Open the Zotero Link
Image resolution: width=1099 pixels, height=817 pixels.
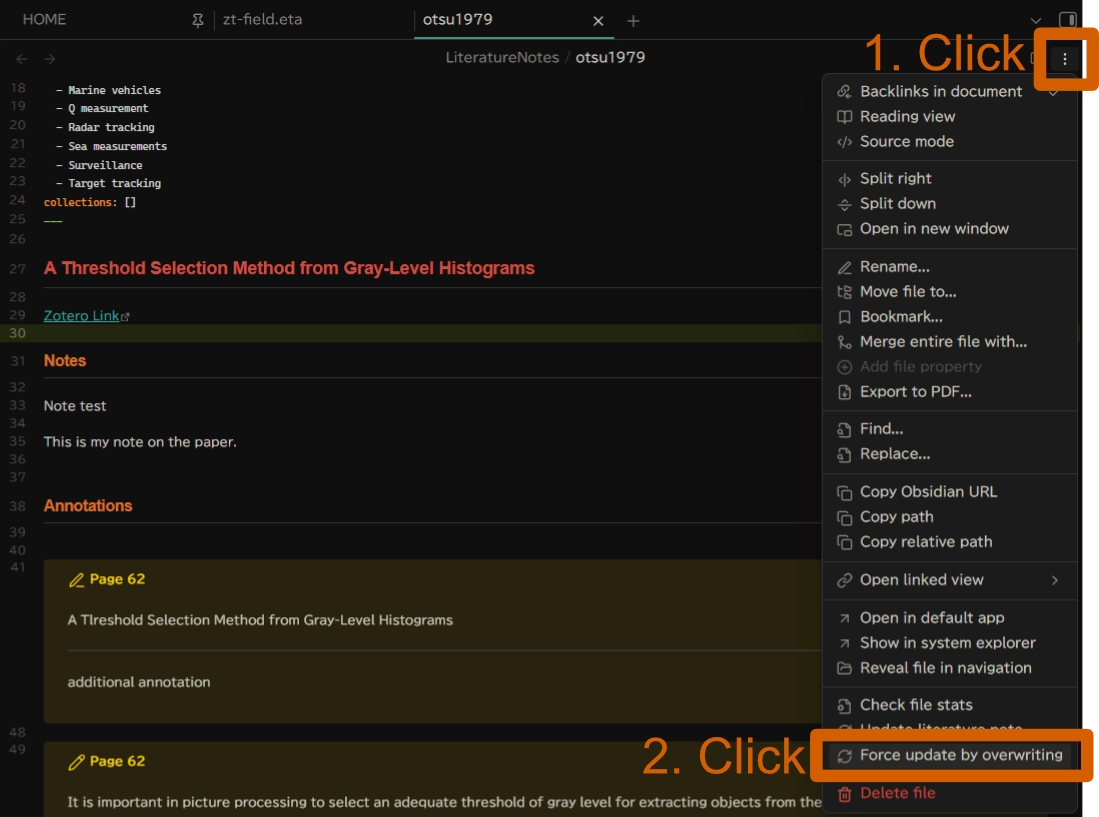82,316
